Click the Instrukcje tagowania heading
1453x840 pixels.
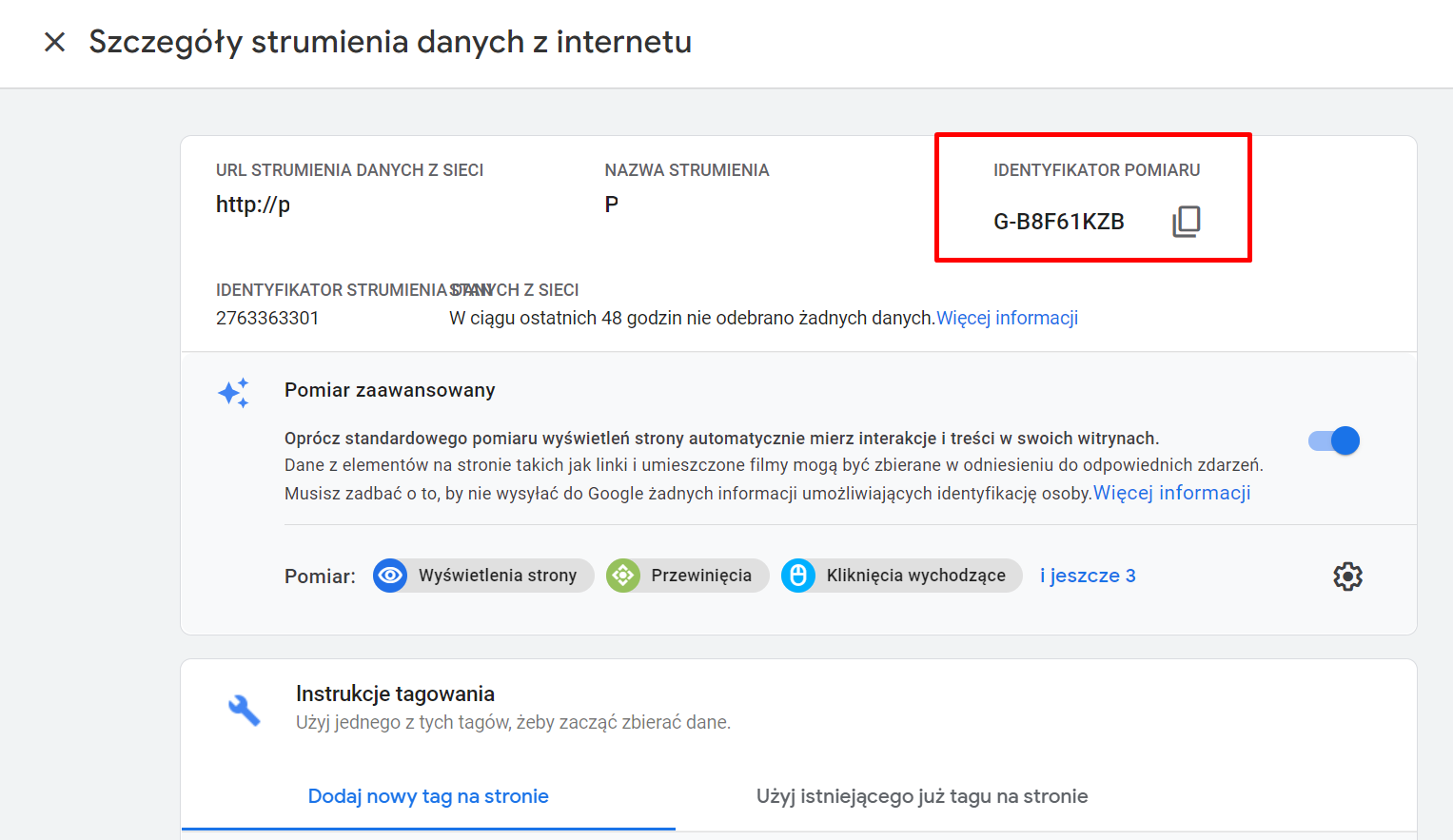395,693
